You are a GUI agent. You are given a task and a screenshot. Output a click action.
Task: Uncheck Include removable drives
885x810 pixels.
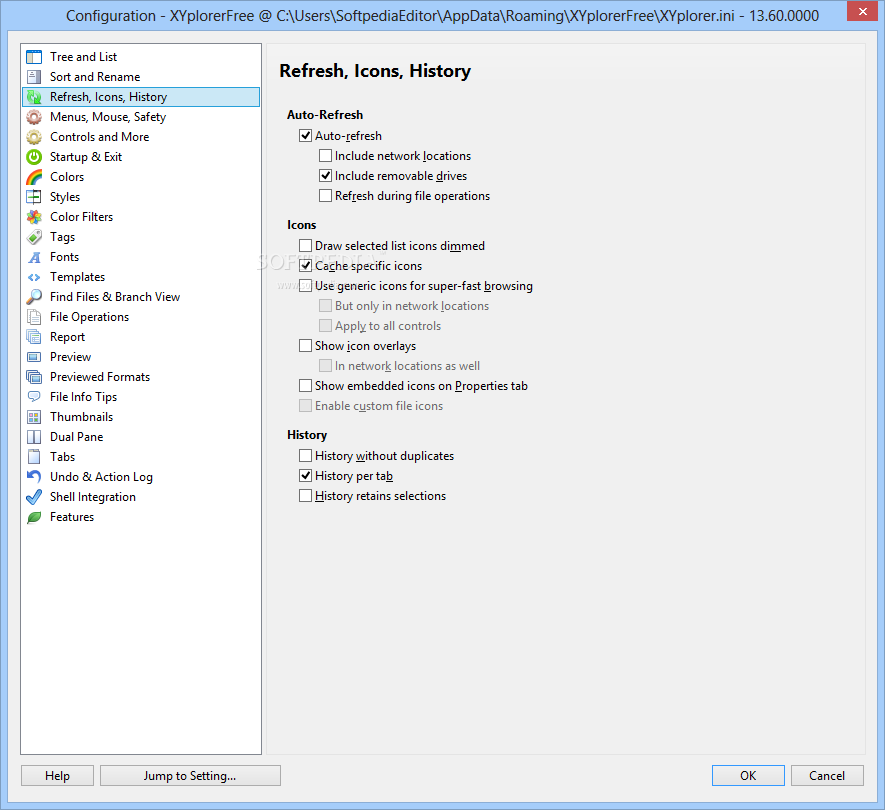point(325,176)
